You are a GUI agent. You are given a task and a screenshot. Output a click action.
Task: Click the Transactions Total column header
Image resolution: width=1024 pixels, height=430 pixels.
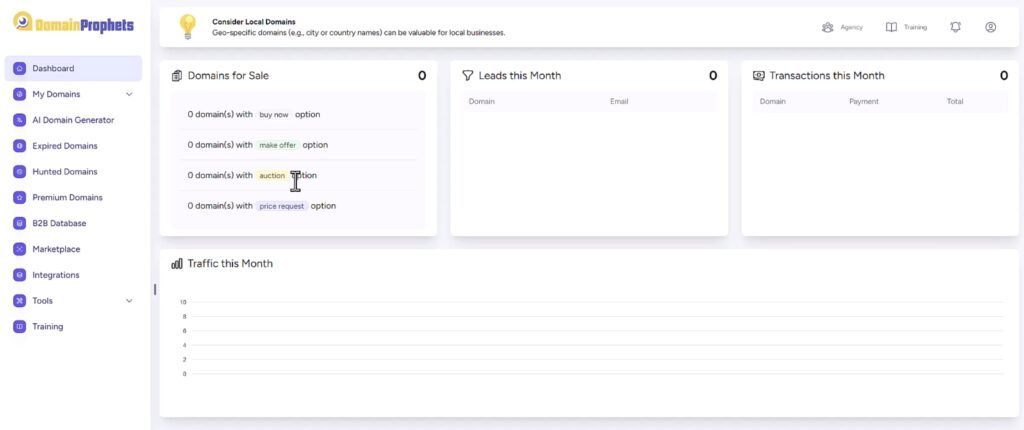[x=955, y=102]
